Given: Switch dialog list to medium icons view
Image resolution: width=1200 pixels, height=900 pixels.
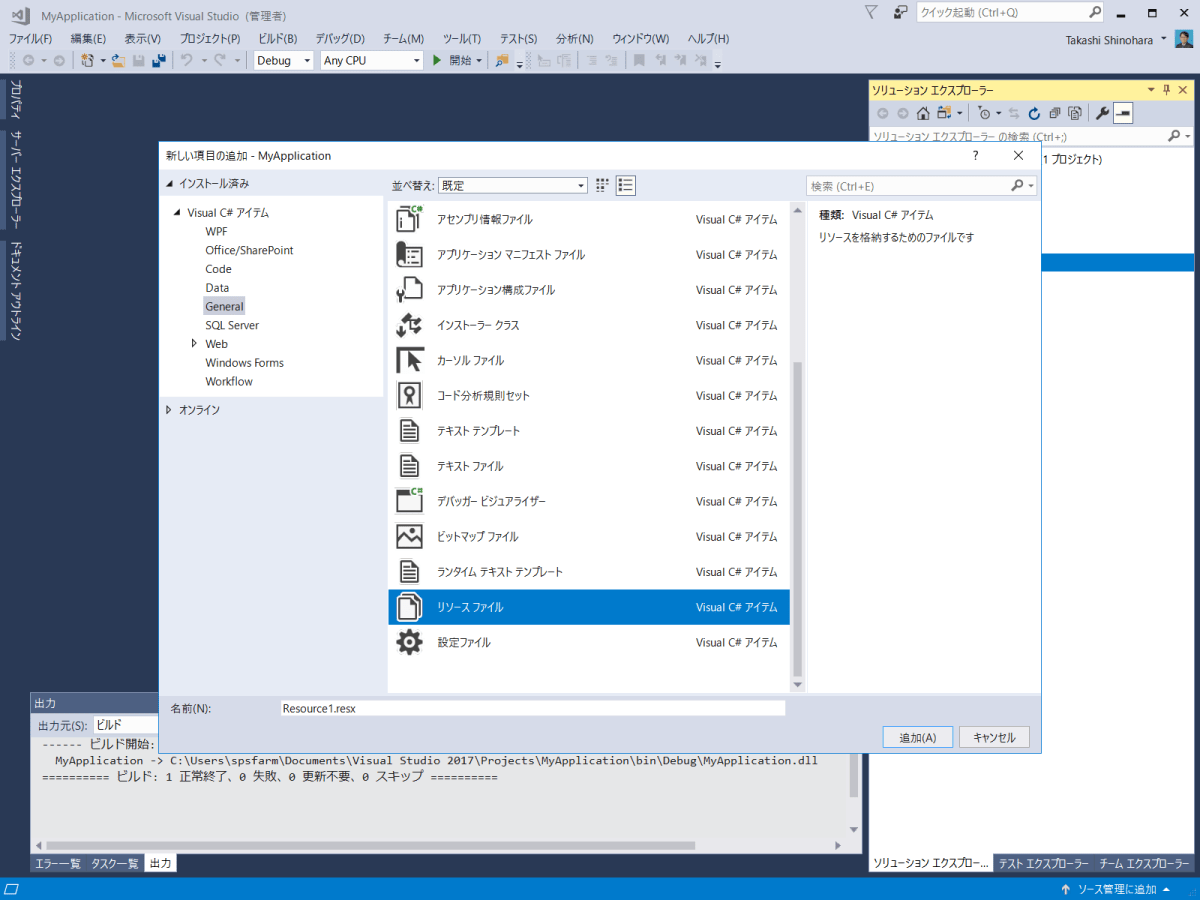Looking at the screenshot, I should tap(626, 185).
